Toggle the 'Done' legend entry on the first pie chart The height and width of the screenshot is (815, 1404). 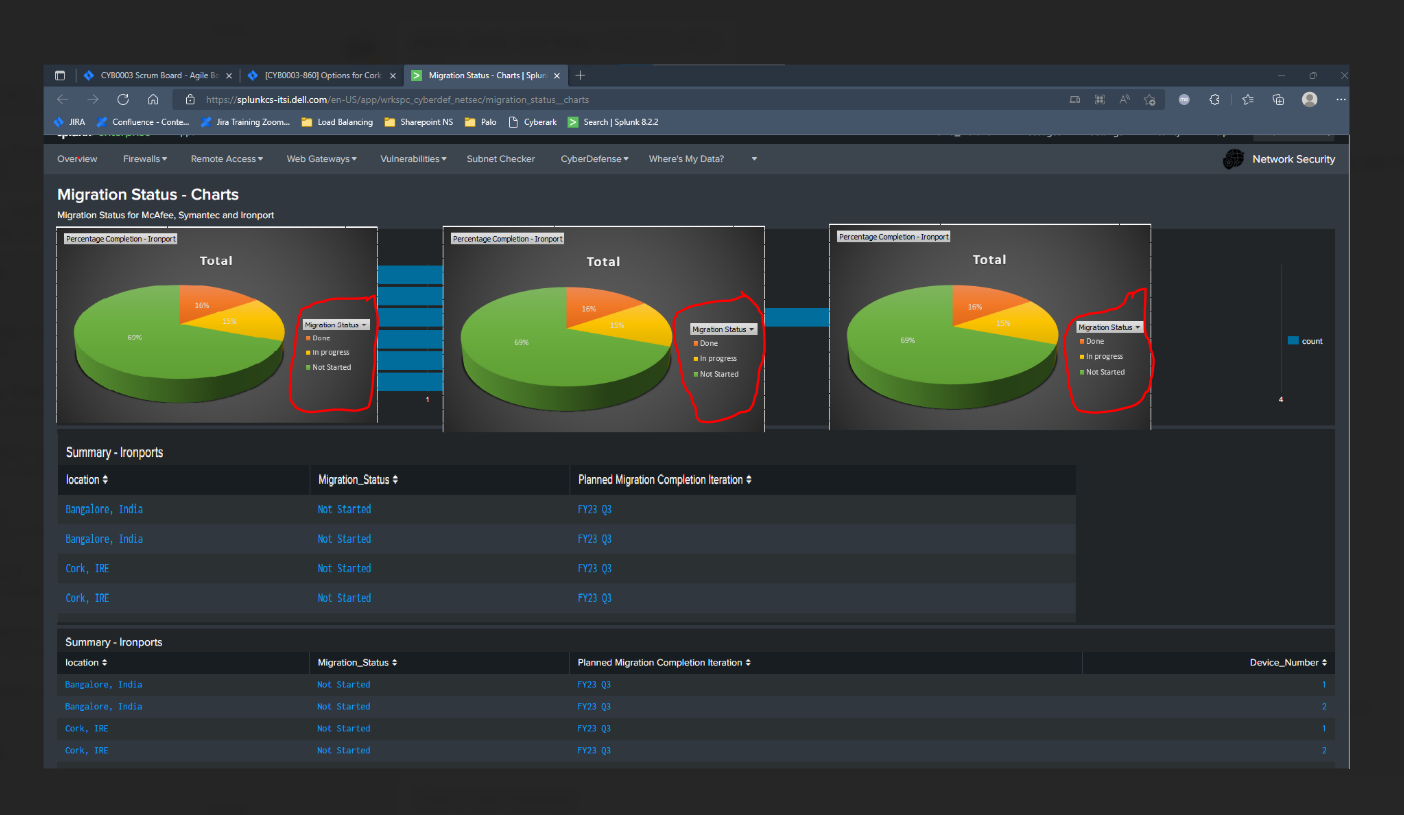(320, 337)
